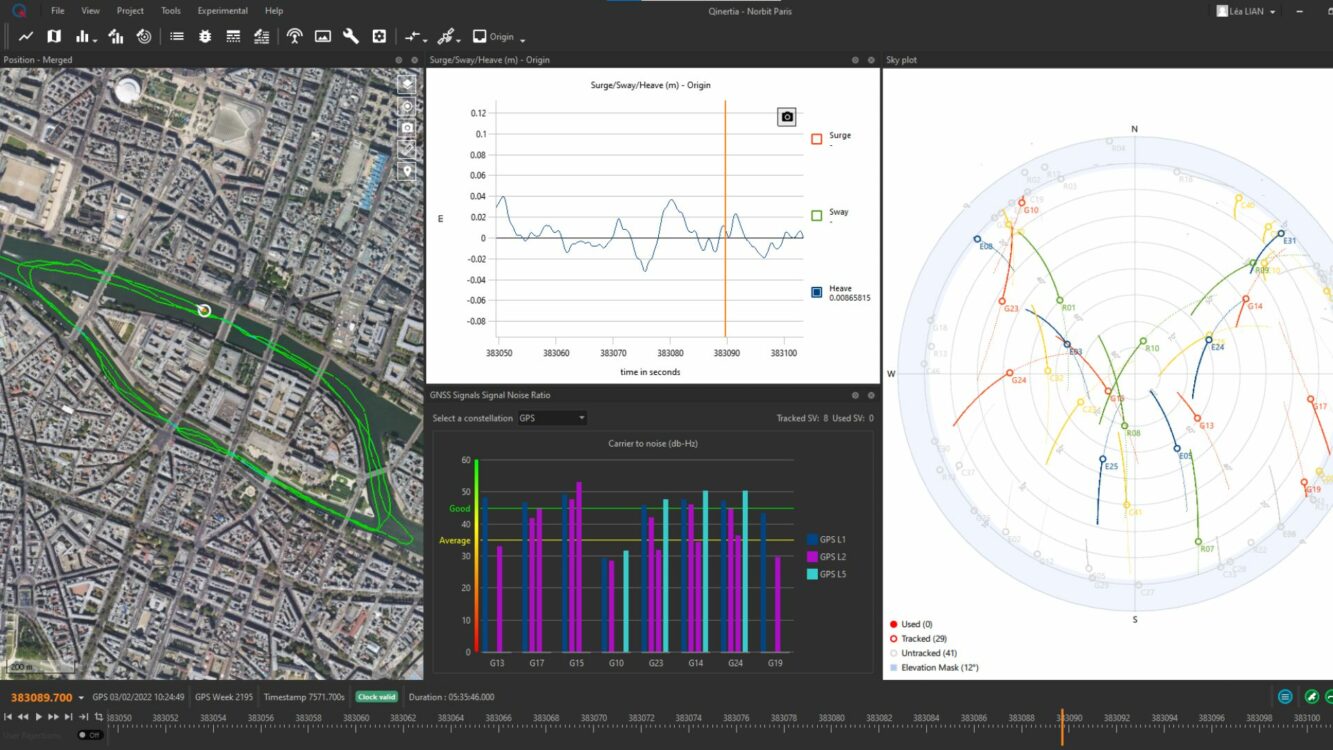Open the GPS constellation dropdown
This screenshot has height=750, width=1333.
tap(552, 418)
